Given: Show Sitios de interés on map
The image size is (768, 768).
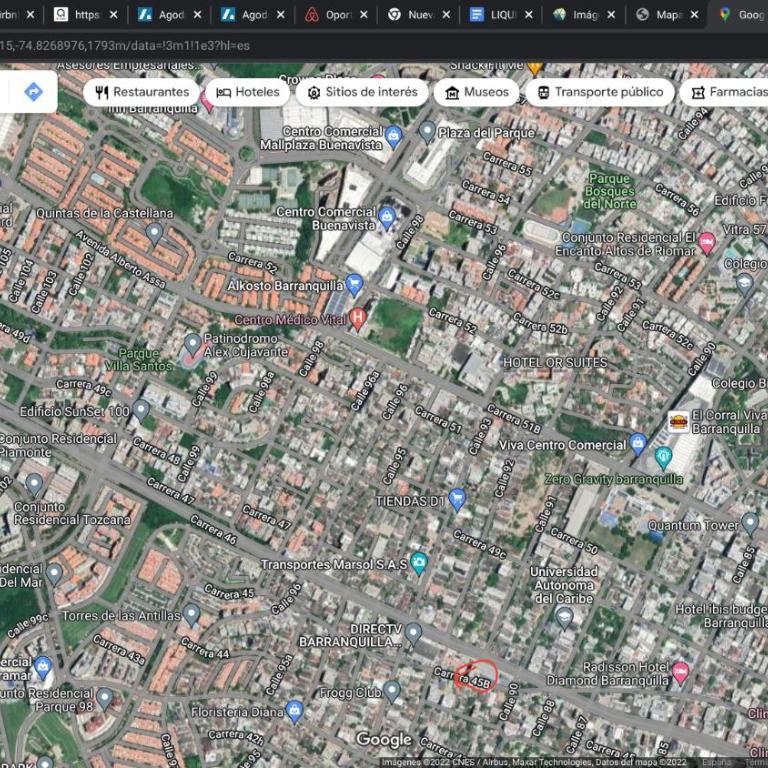Looking at the screenshot, I should (361, 92).
